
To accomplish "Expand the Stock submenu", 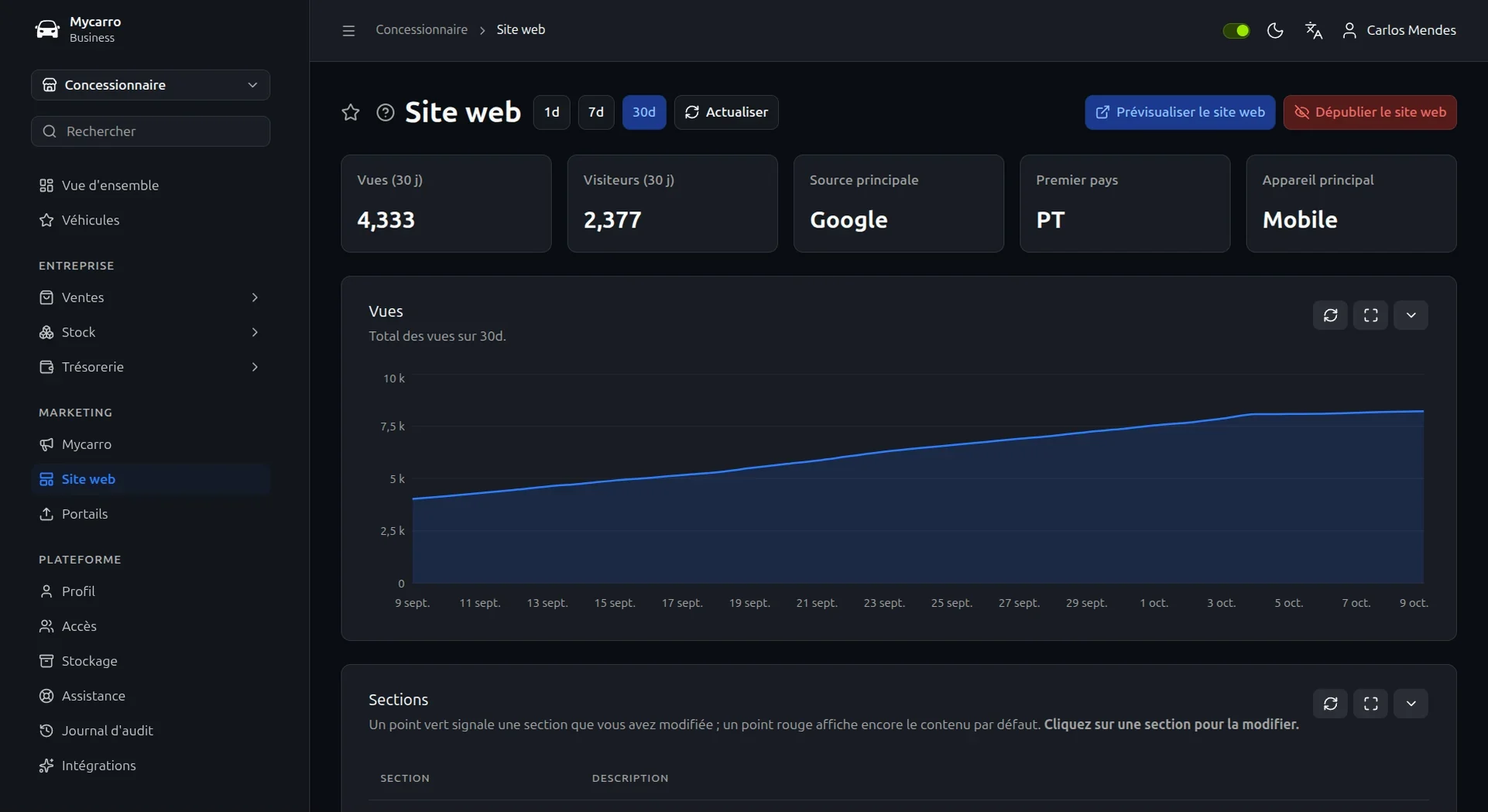I will [x=150, y=332].
